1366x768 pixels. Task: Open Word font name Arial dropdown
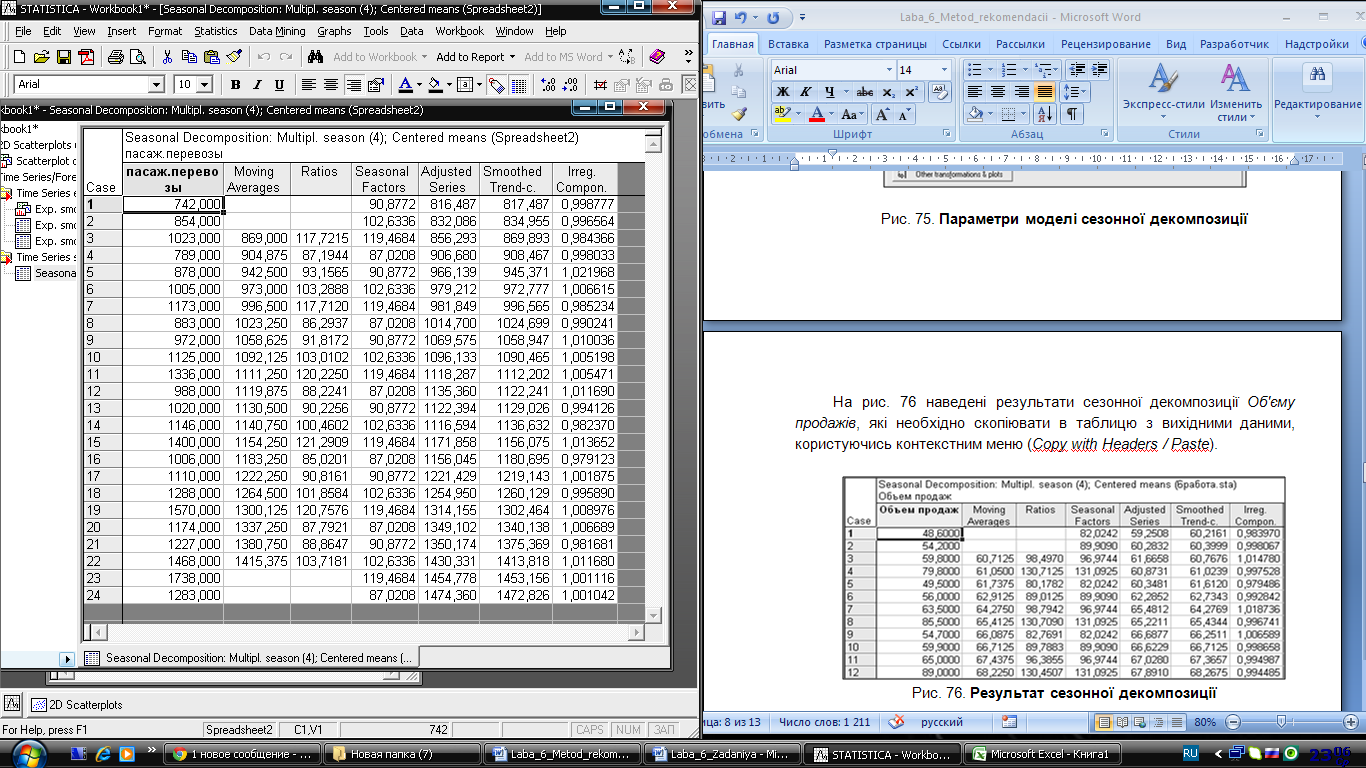coord(889,70)
